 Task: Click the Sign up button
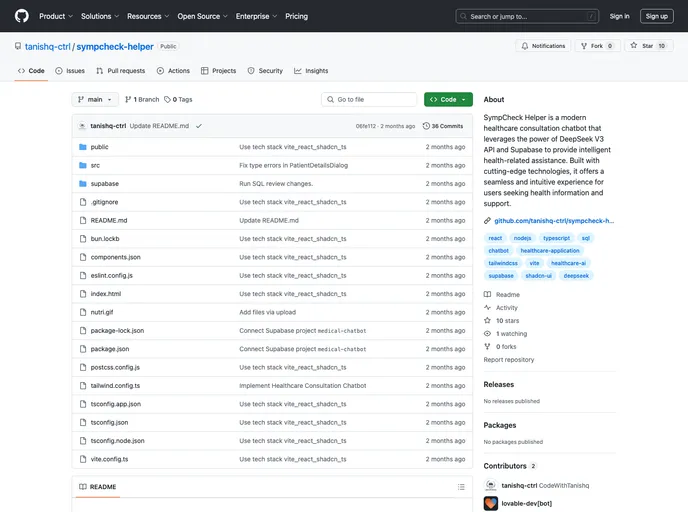tap(656, 16)
